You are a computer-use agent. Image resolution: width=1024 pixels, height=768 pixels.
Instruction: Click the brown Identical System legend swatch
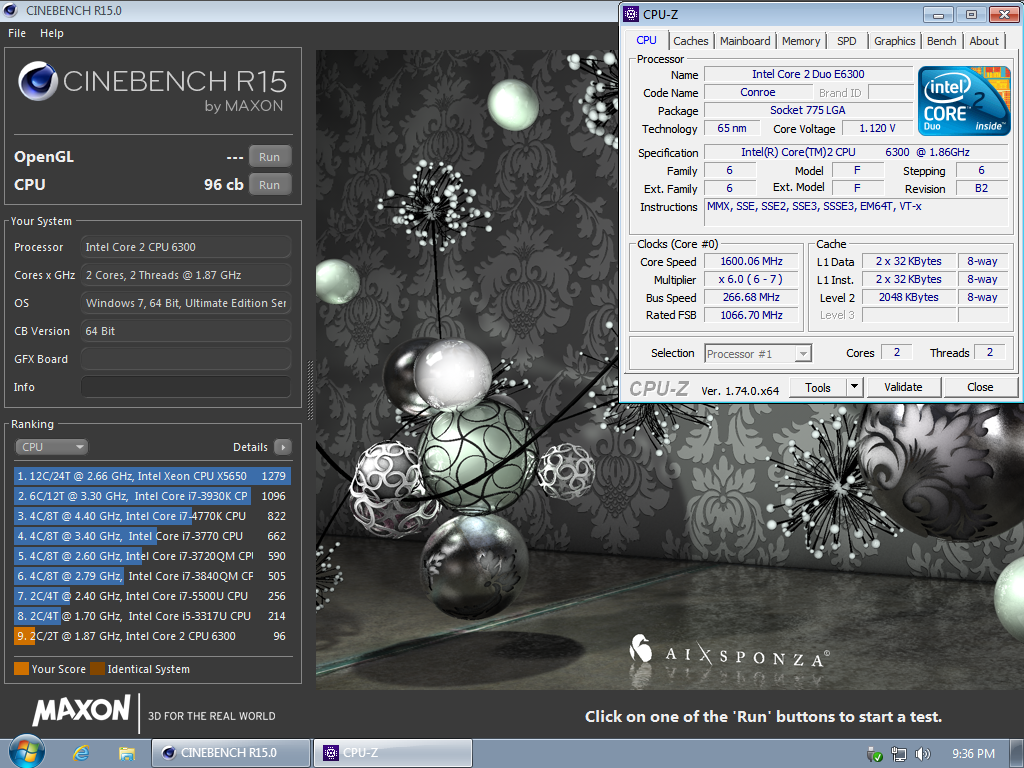point(97,669)
